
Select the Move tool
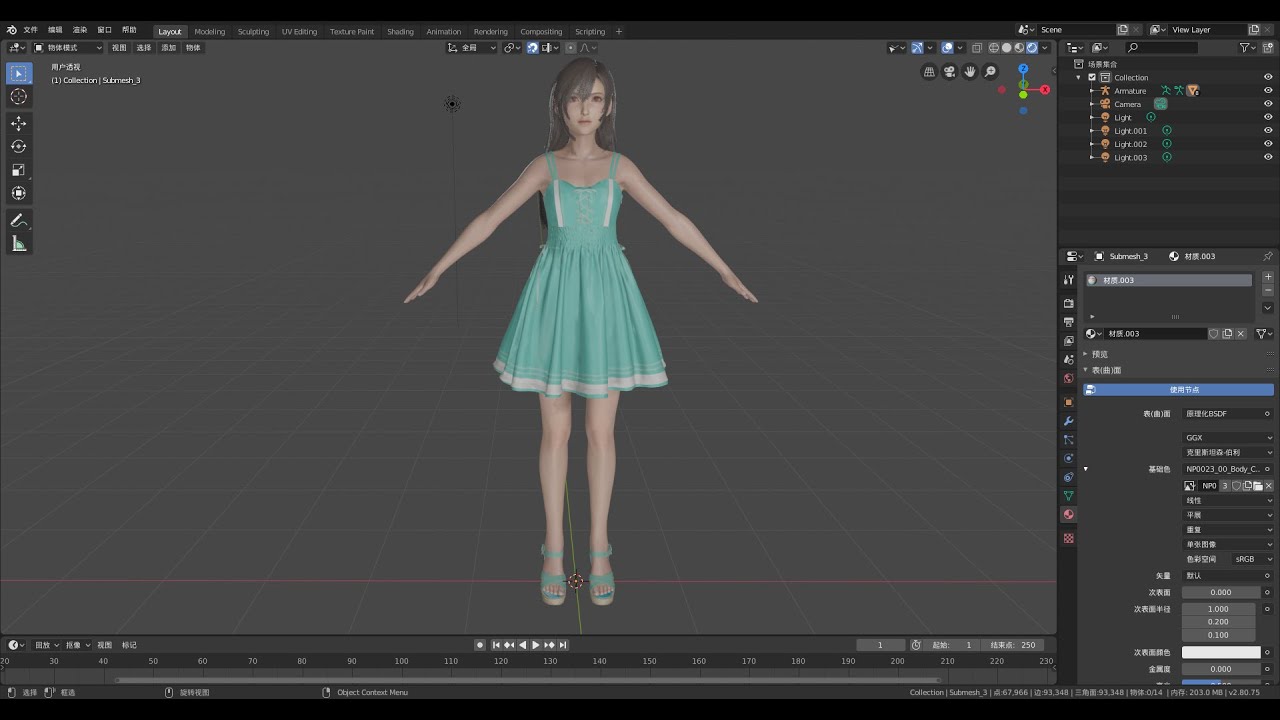point(19,123)
